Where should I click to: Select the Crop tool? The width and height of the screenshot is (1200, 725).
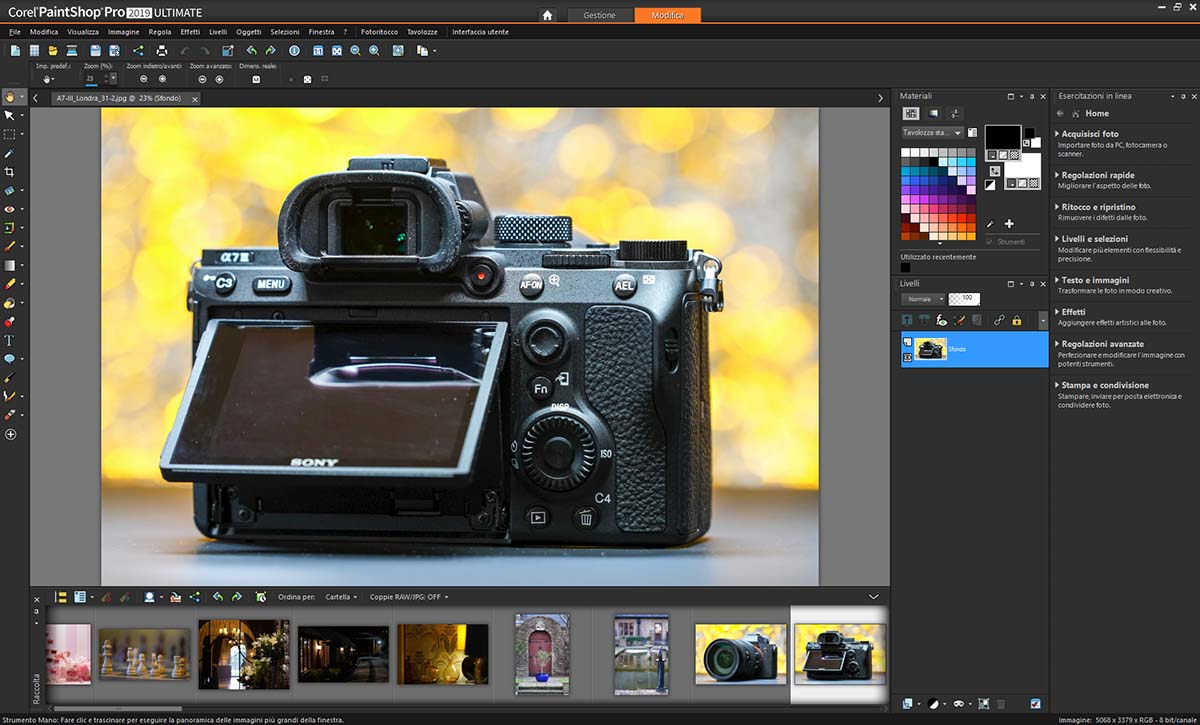pos(9,172)
